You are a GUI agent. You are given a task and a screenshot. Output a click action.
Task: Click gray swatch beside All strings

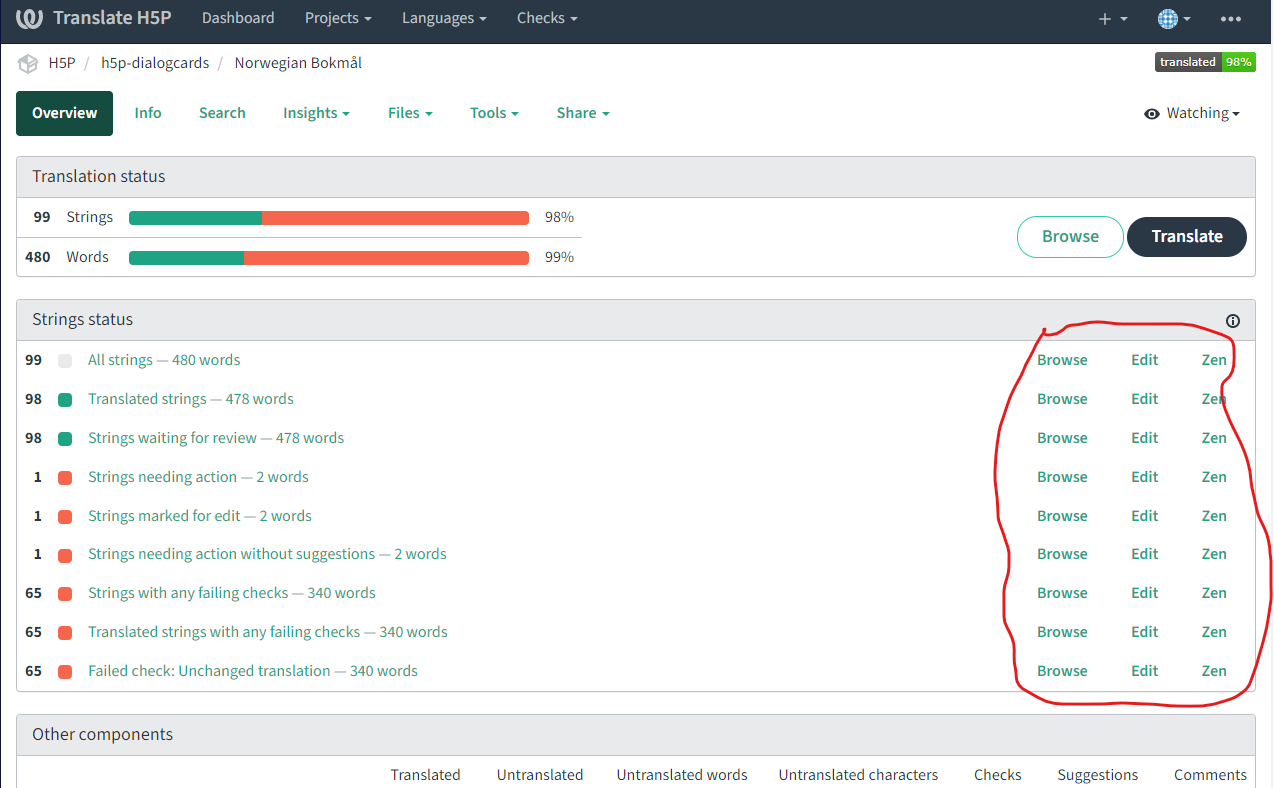click(x=65, y=361)
